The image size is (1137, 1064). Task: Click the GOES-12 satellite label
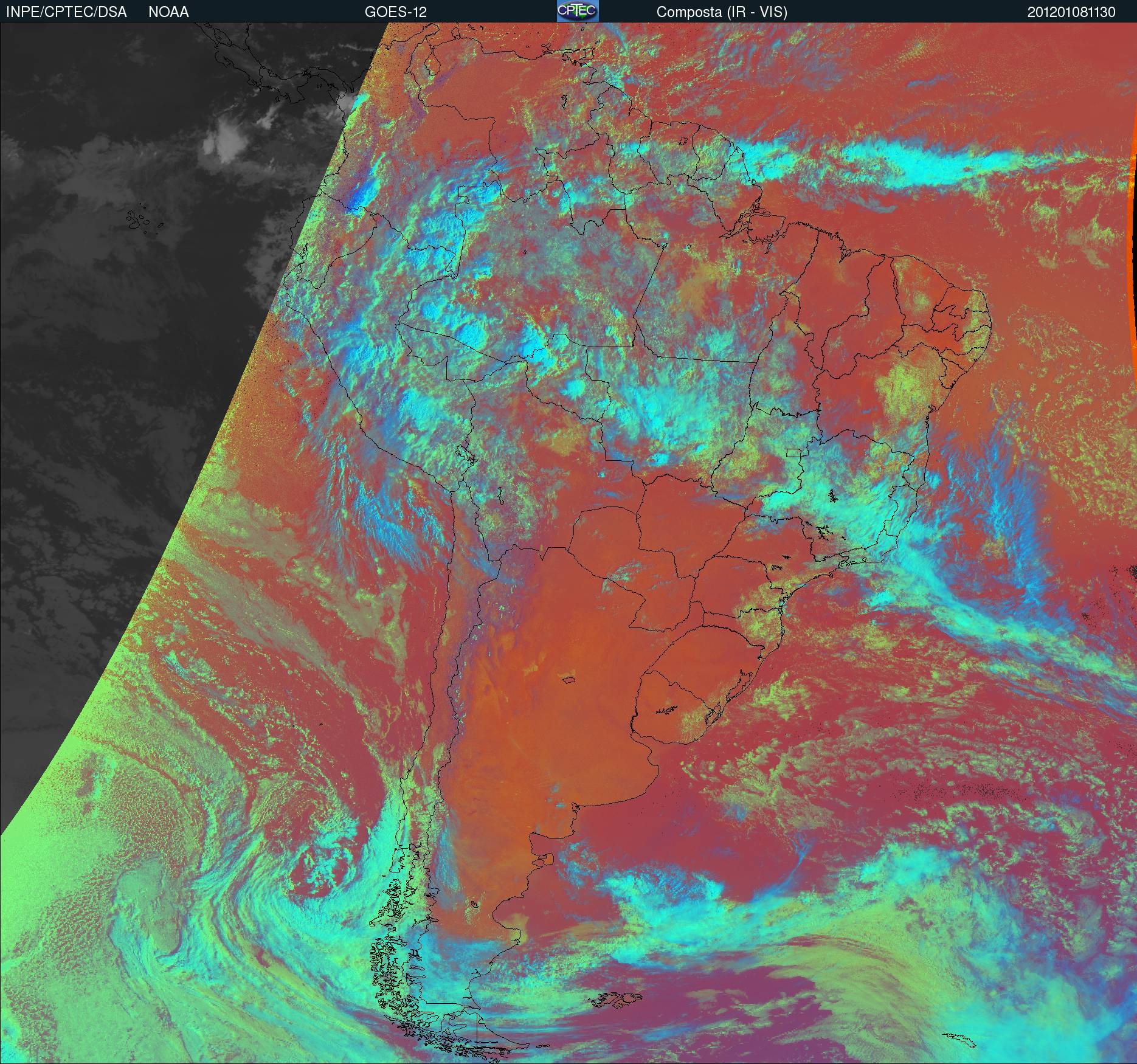(395, 12)
